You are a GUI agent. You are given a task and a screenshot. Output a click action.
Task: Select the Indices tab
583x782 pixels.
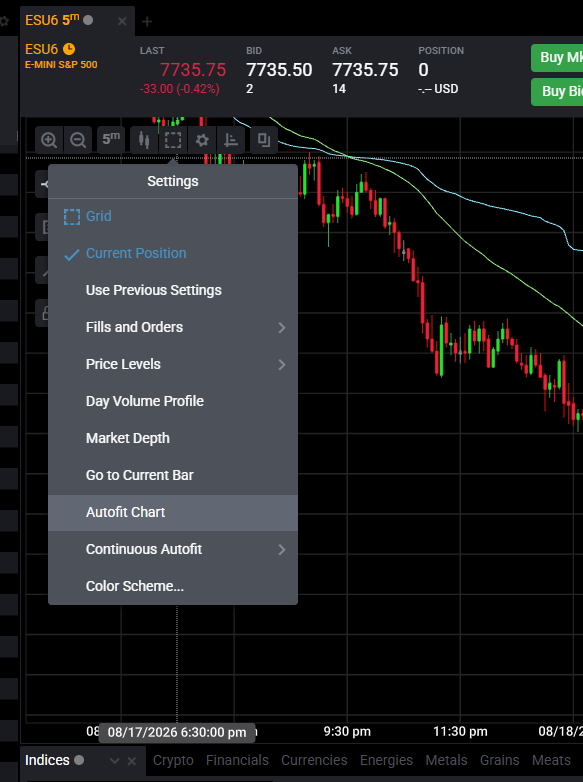click(x=47, y=760)
